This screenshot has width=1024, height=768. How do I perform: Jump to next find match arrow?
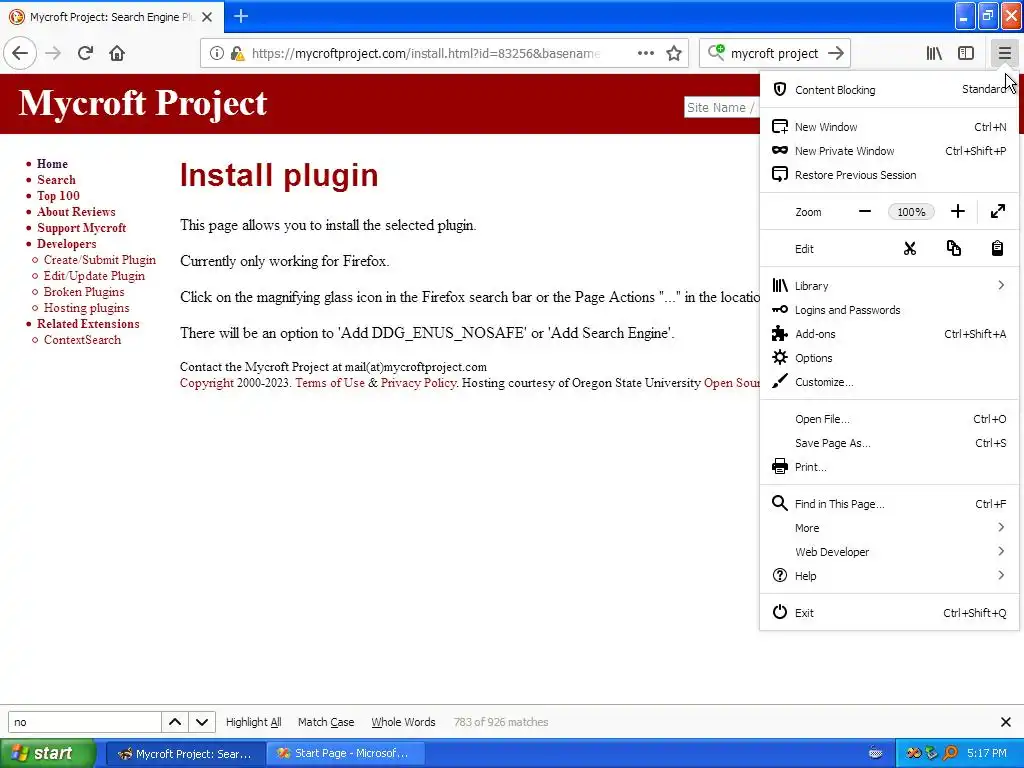(202, 722)
